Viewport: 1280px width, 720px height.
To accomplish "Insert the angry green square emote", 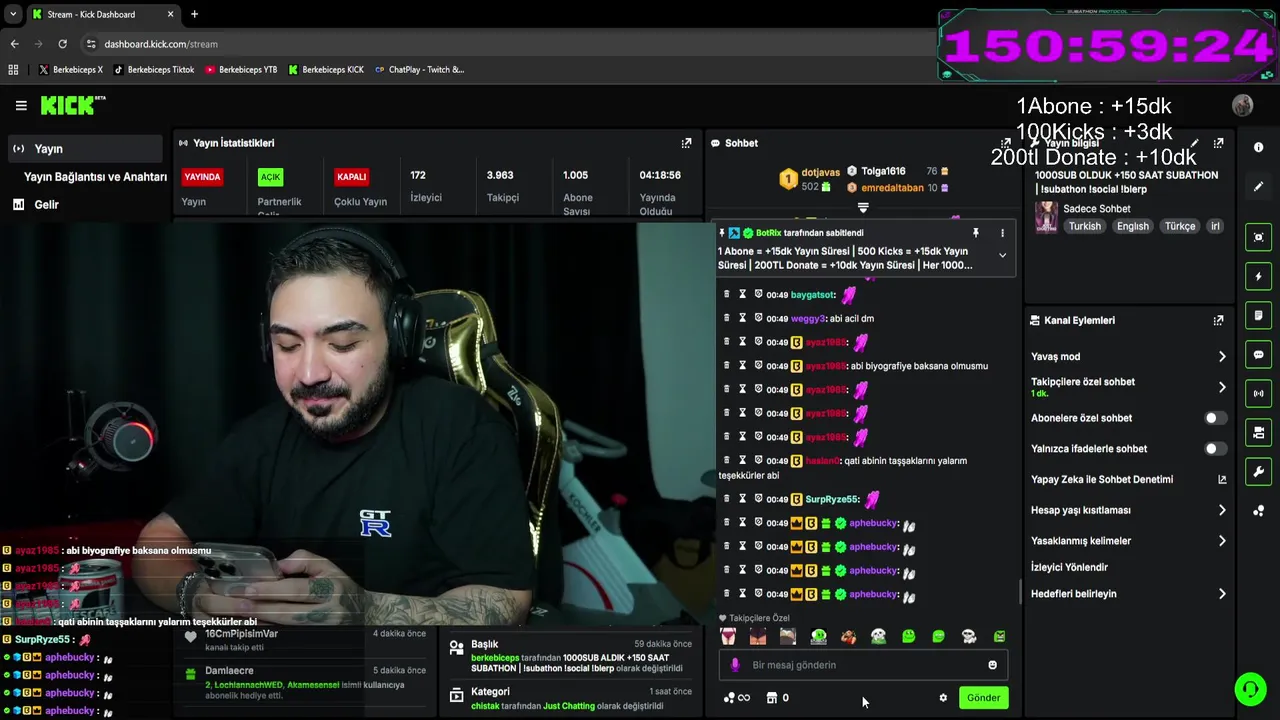I will click(x=999, y=636).
